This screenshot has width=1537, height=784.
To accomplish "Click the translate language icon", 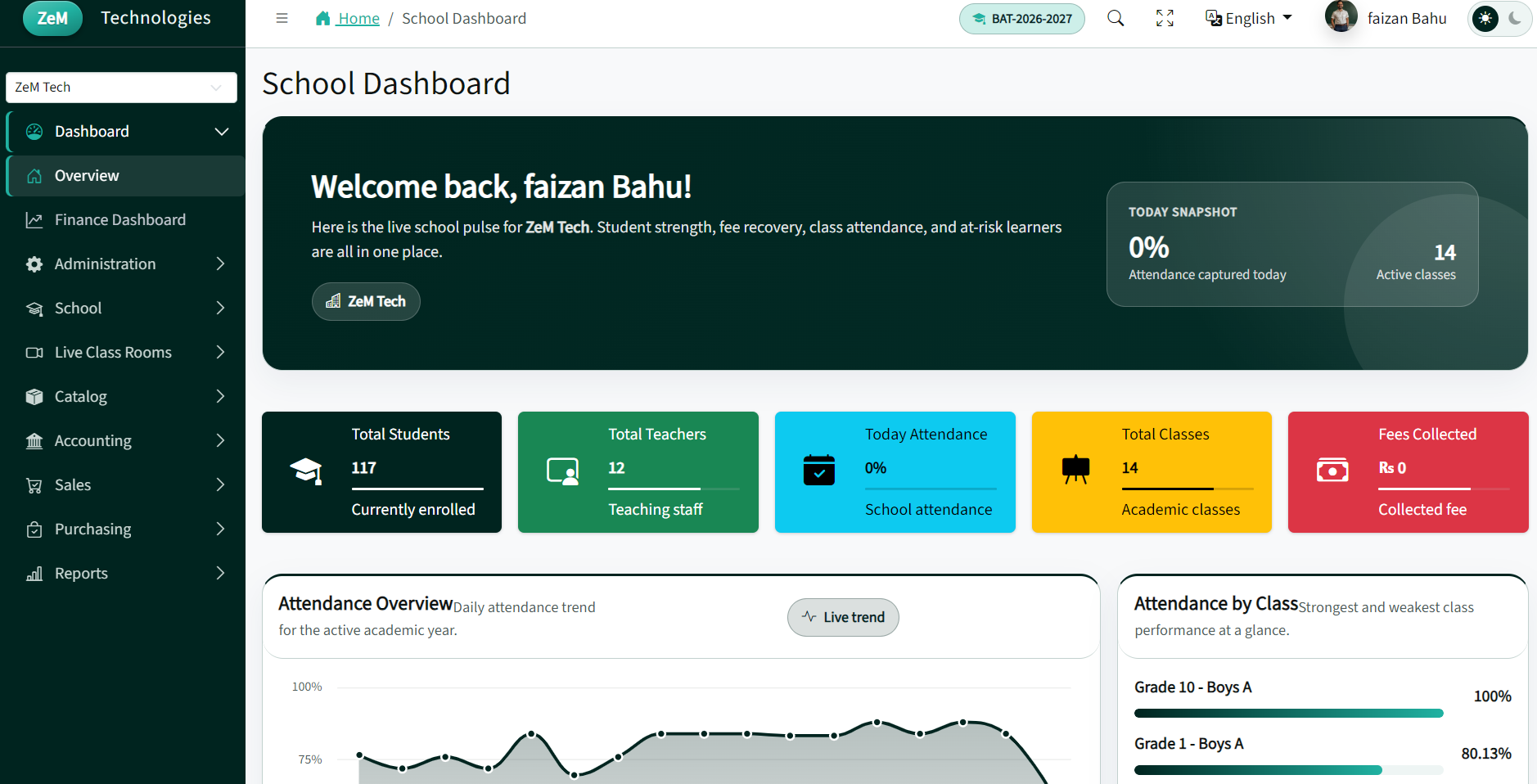I will tap(1214, 18).
